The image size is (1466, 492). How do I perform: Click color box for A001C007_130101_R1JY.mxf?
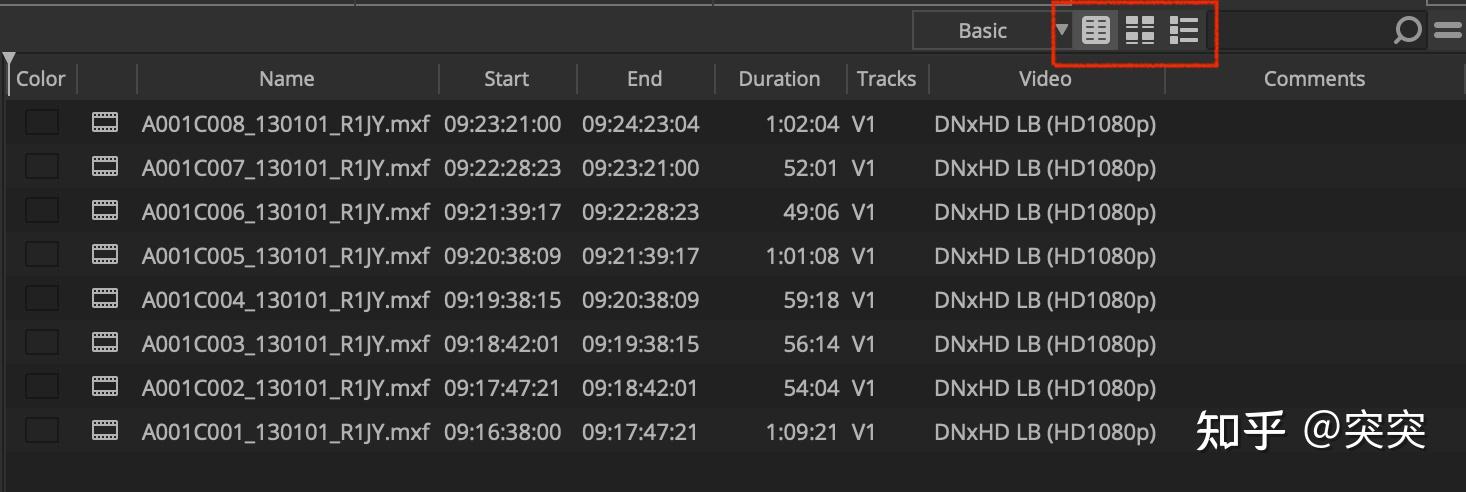coord(42,168)
